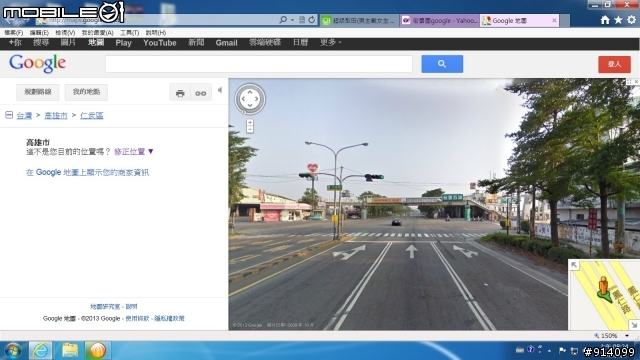Click the keyboard tray icon

[520, 350]
